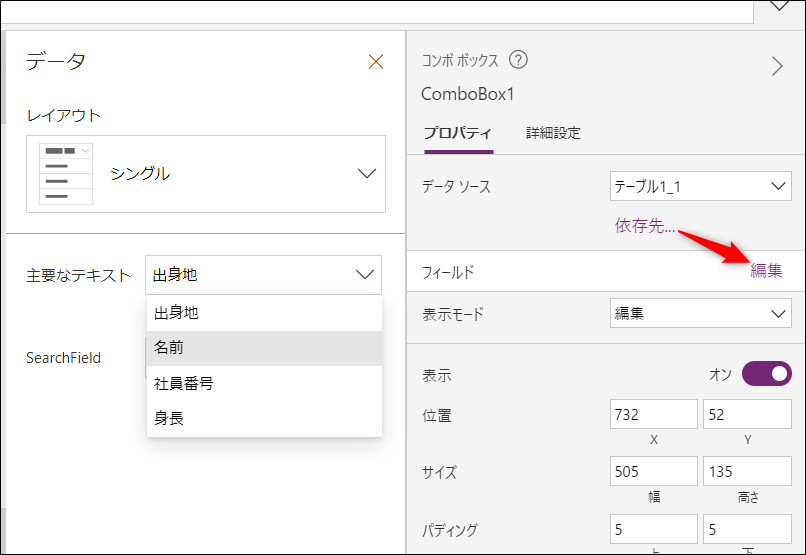Expand properties pane with right chevron arrow
Image resolution: width=806 pixels, height=555 pixels.
(777, 66)
